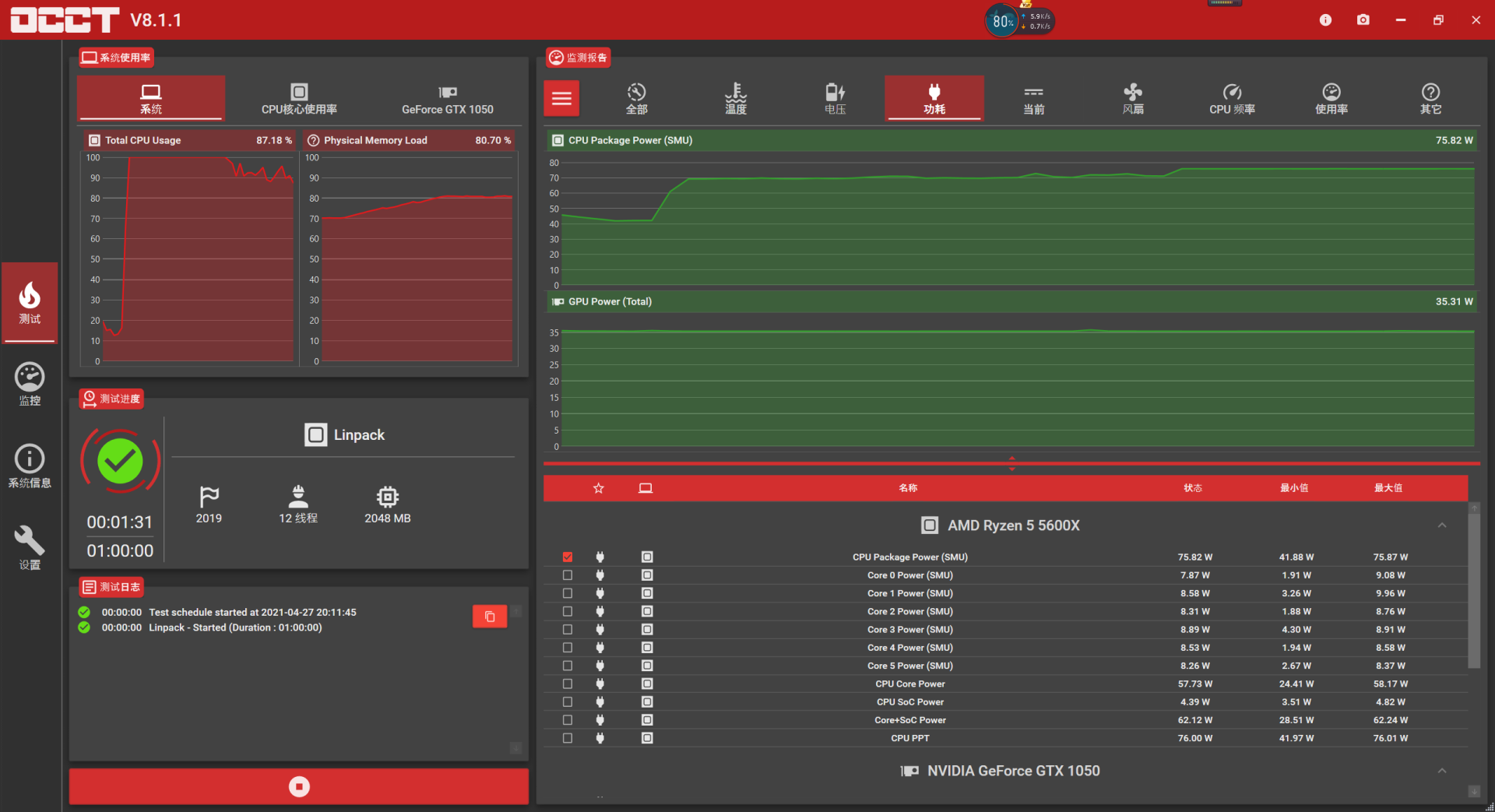The height and width of the screenshot is (812, 1495).
Task: Open 设置 settings wrench icon
Action: pyautogui.click(x=30, y=547)
